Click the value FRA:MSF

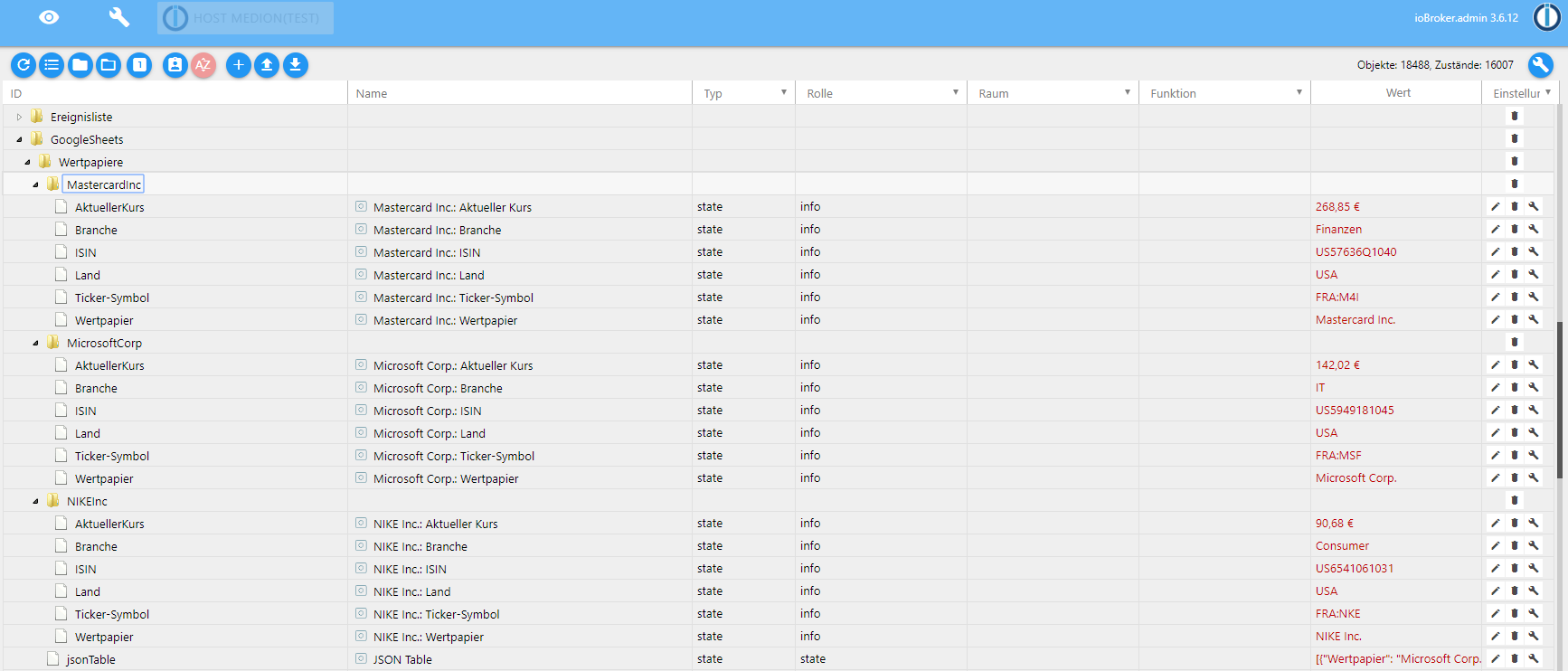click(1338, 456)
